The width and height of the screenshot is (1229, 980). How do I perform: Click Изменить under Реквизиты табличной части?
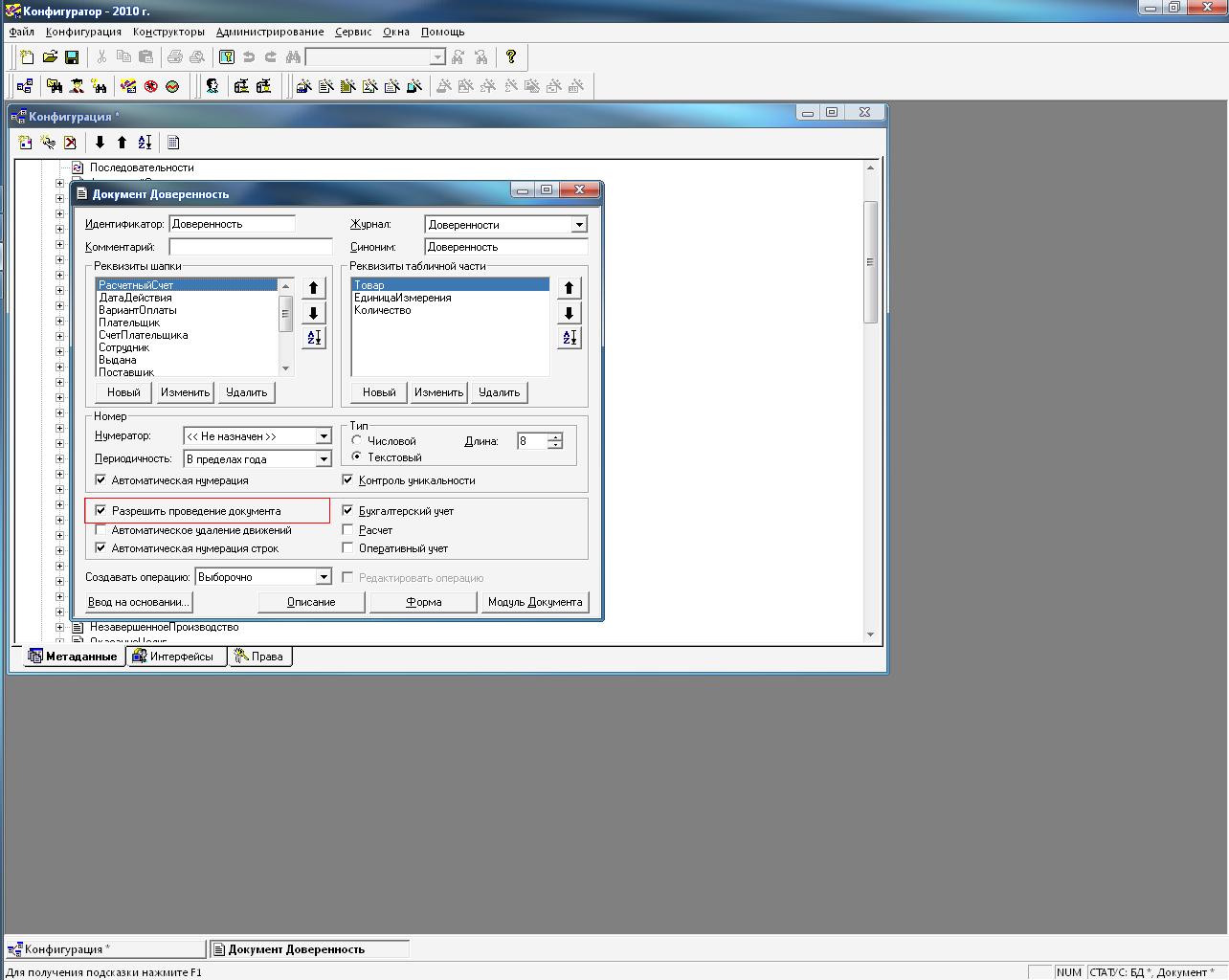(438, 392)
